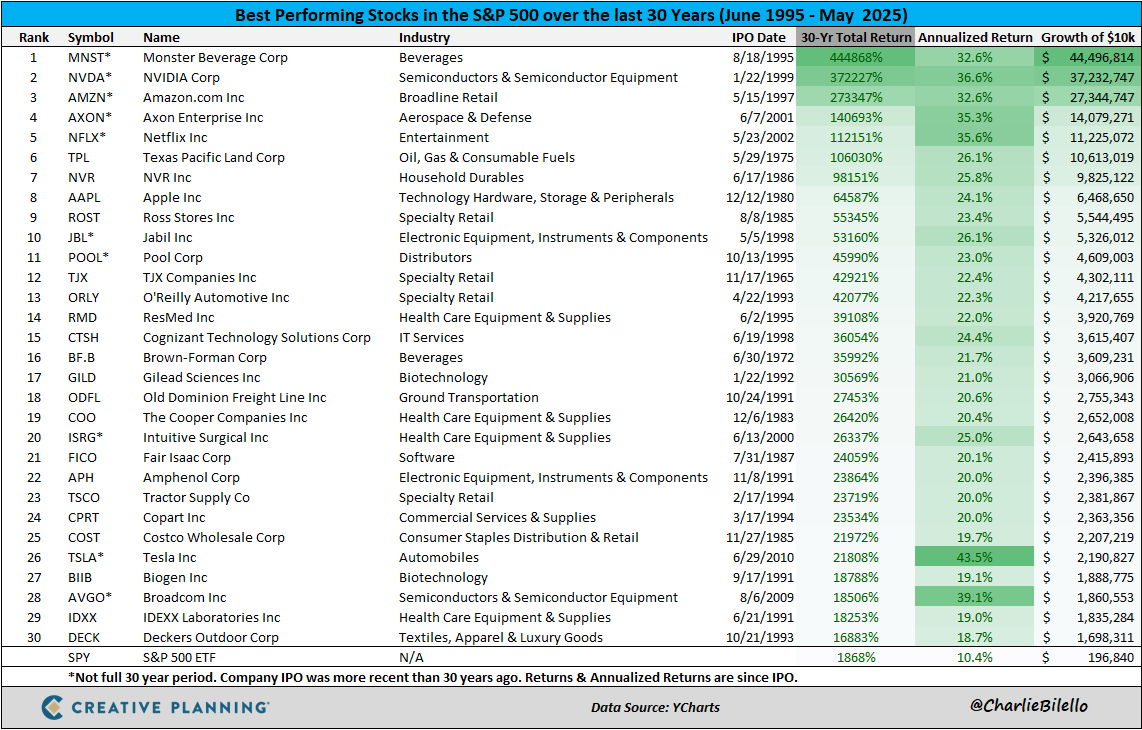Click the Best Performing Stocks title banner
Screen dimensions: 1142x730
(571, 15)
